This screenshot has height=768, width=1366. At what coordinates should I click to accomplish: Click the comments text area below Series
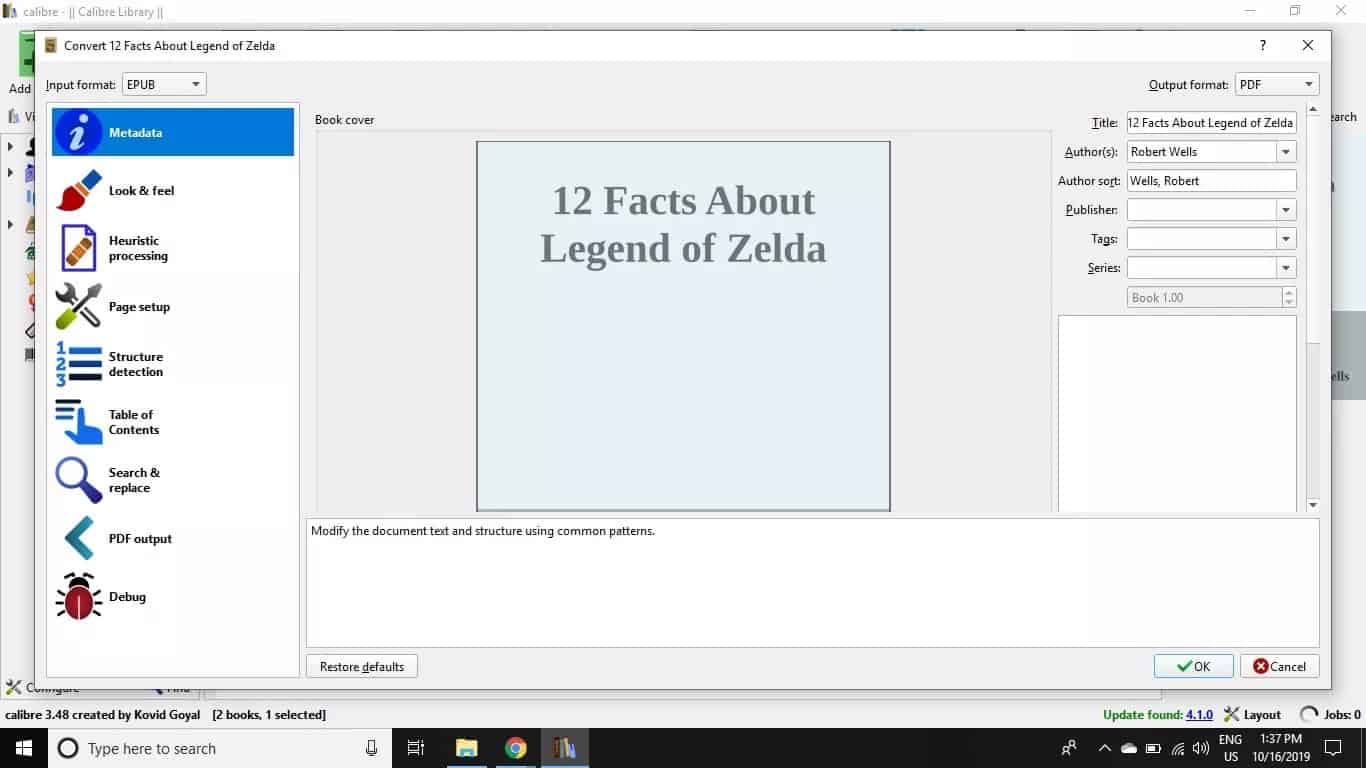coord(1177,414)
